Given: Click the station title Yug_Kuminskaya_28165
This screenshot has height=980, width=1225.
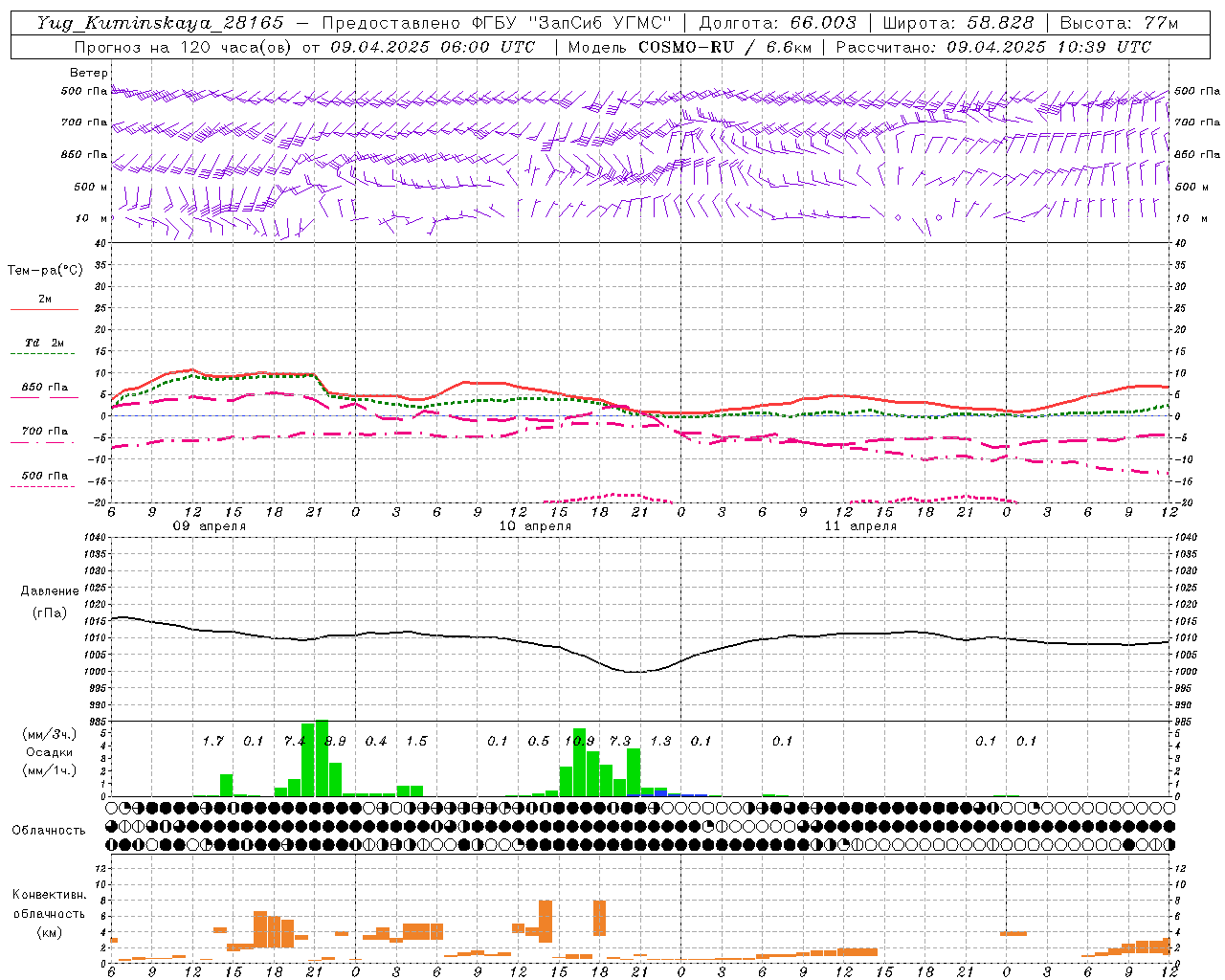Looking at the screenshot, I should tap(161, 23).
